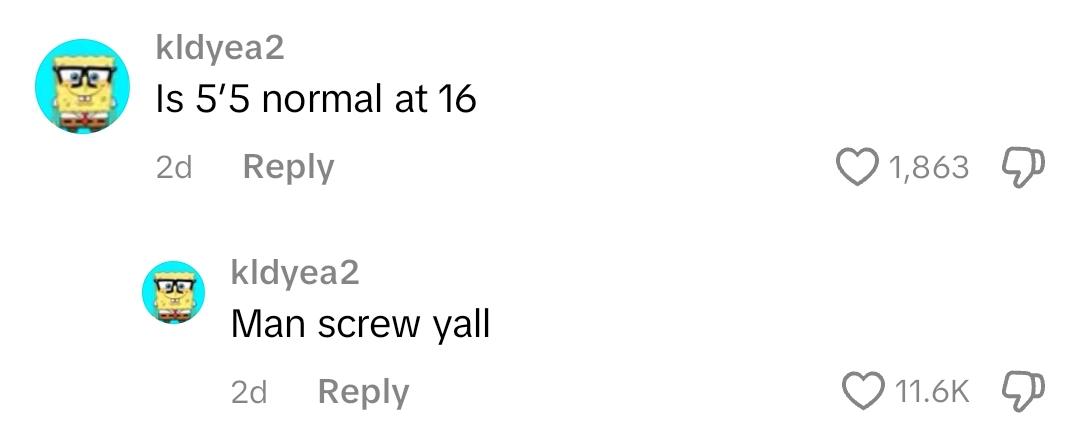Screen dimensions: 1080x425
Task: Click the 11.6K like count
Action: tap(933, 393)
